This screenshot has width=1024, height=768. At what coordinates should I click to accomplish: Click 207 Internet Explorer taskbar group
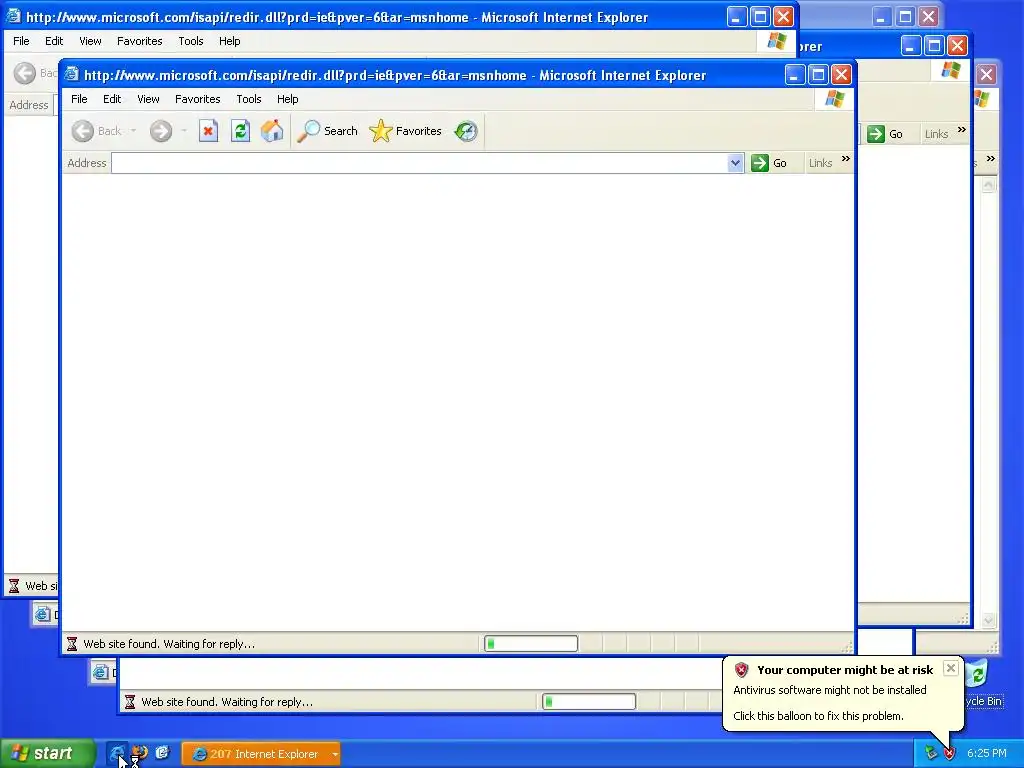coord(261,754)
